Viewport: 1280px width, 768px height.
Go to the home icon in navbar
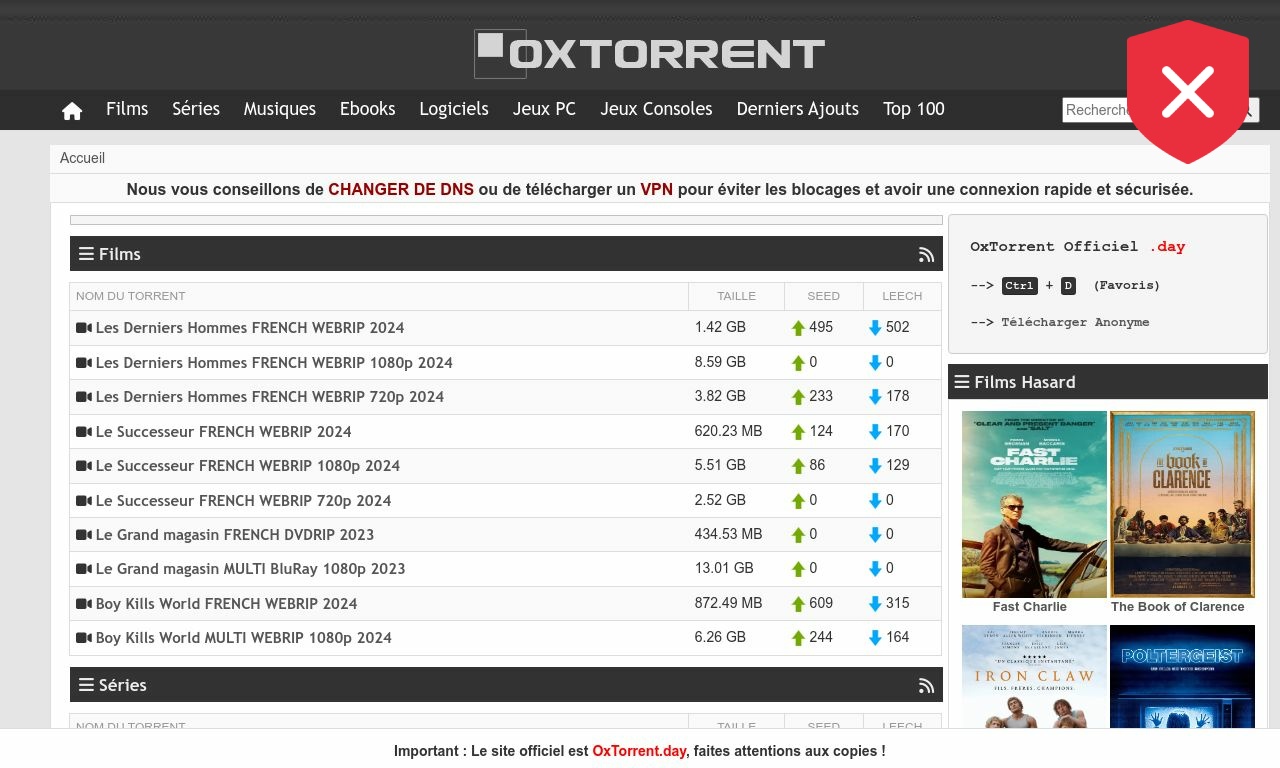click(72, 111)
